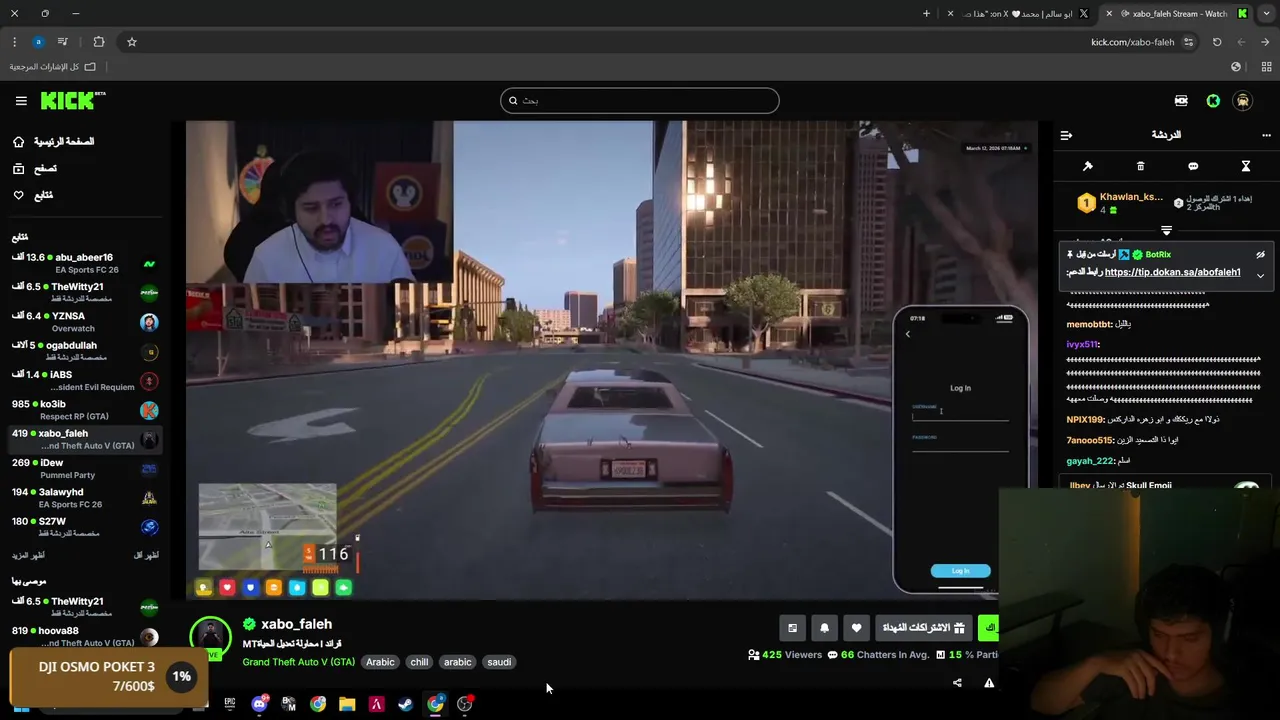The width and height of the screenshot is (1280, 720).
Task: Toggle follow heart button
Action: 856,628
